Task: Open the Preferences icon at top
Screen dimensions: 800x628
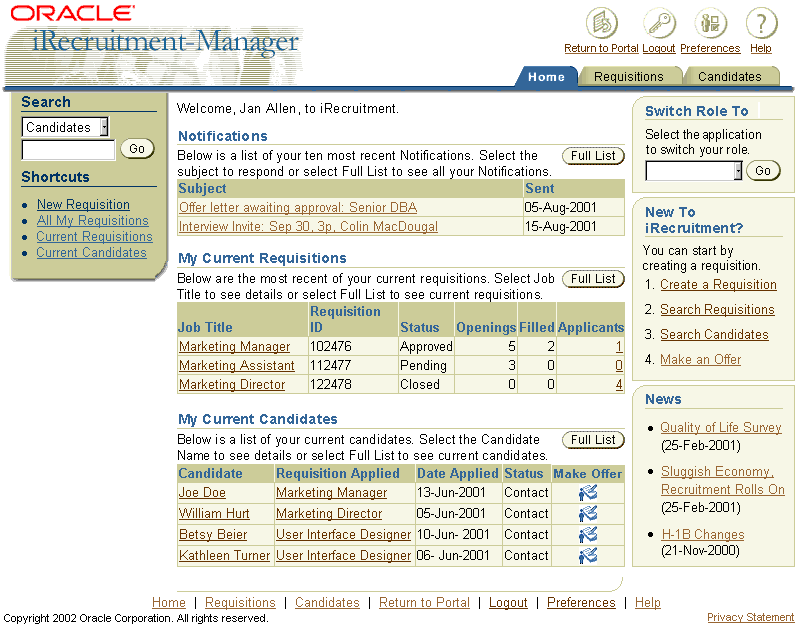Action: [x=710, y=23]
